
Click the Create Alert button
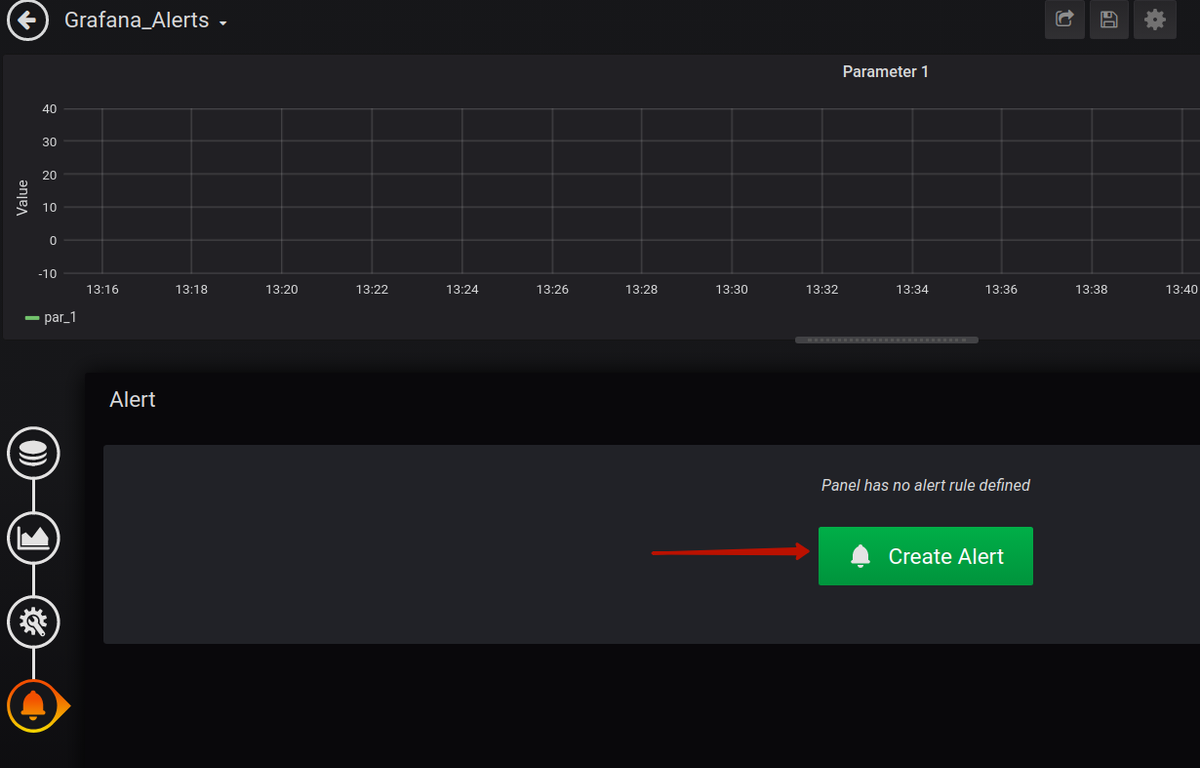(x=925, y=556)
